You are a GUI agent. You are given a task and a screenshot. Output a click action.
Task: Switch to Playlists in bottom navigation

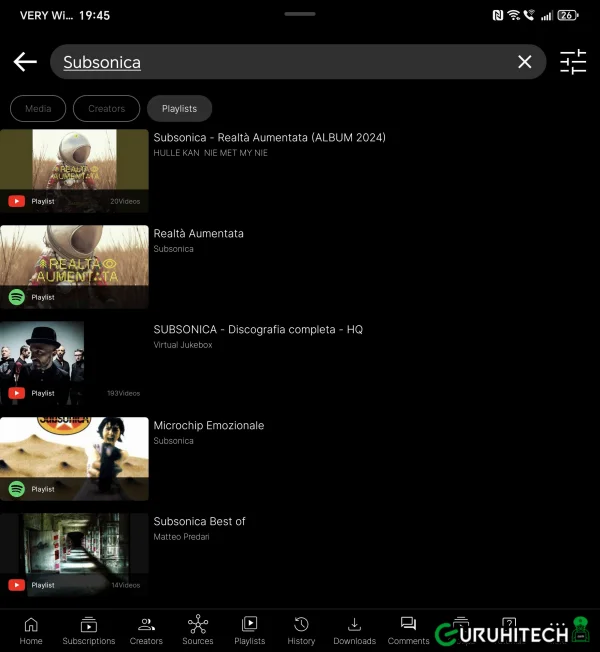tap(249, 630)
